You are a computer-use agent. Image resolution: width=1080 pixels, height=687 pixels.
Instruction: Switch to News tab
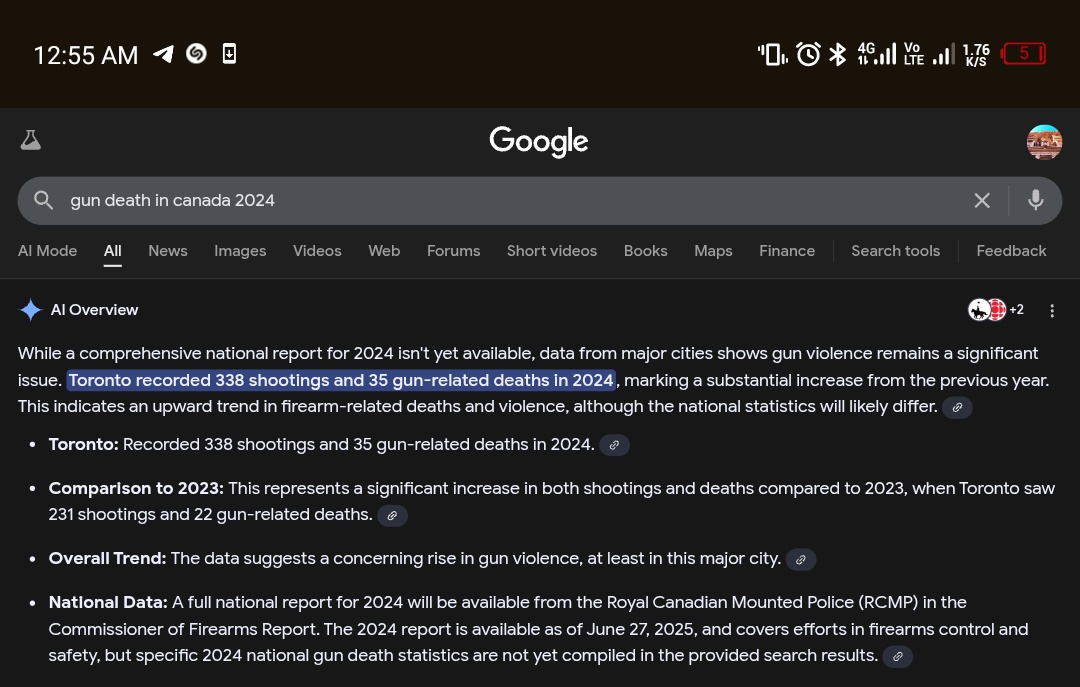coord(168,251)
